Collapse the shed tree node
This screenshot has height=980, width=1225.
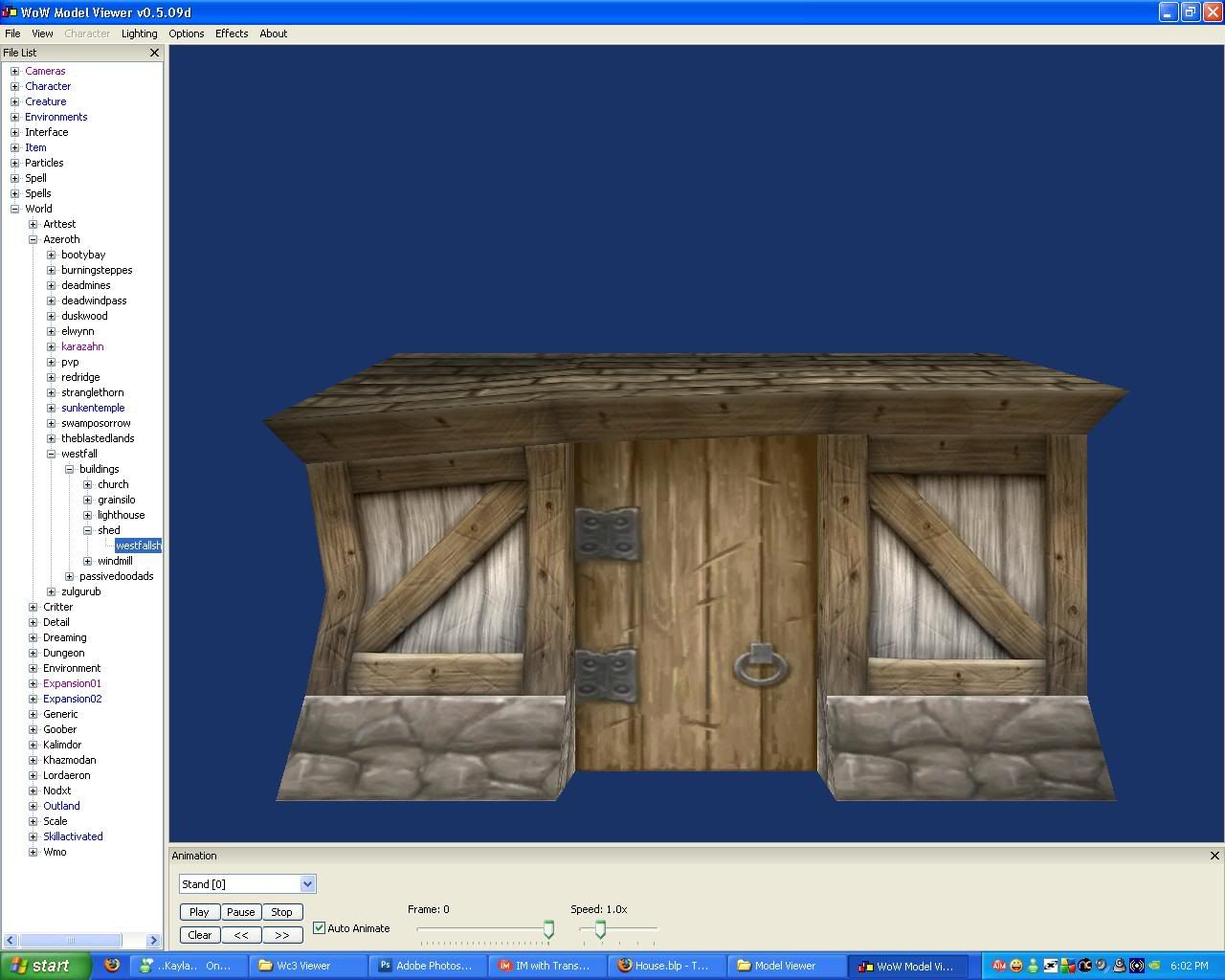point(88,530)
